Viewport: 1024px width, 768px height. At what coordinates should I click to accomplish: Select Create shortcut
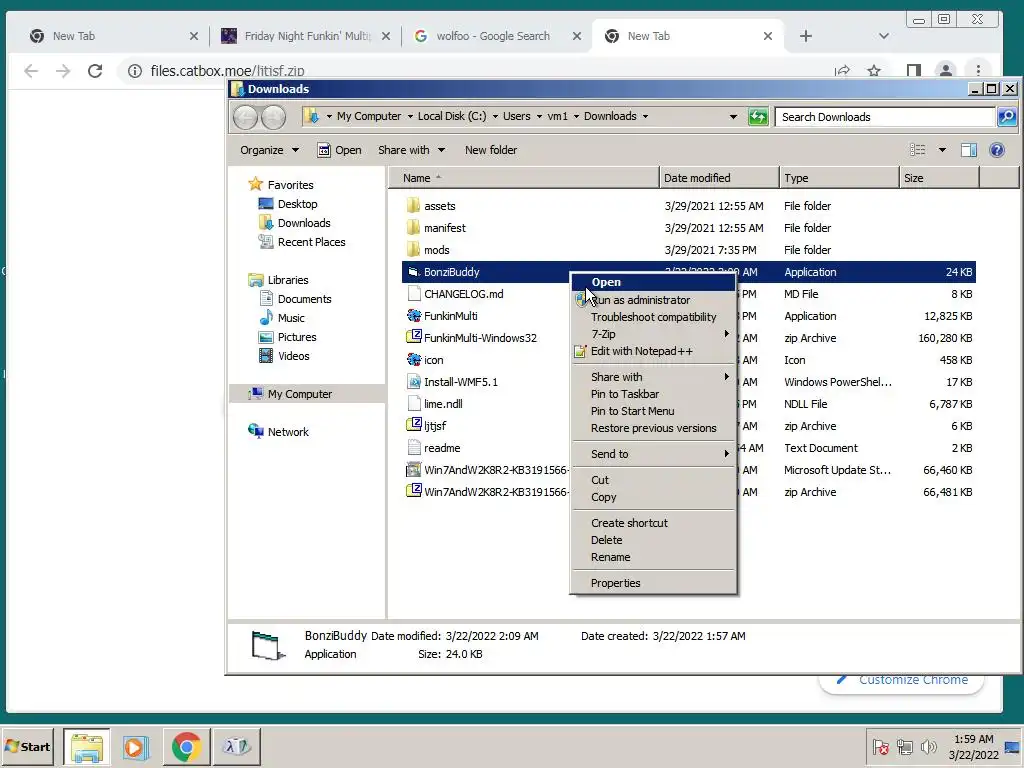tap(653, 523)
